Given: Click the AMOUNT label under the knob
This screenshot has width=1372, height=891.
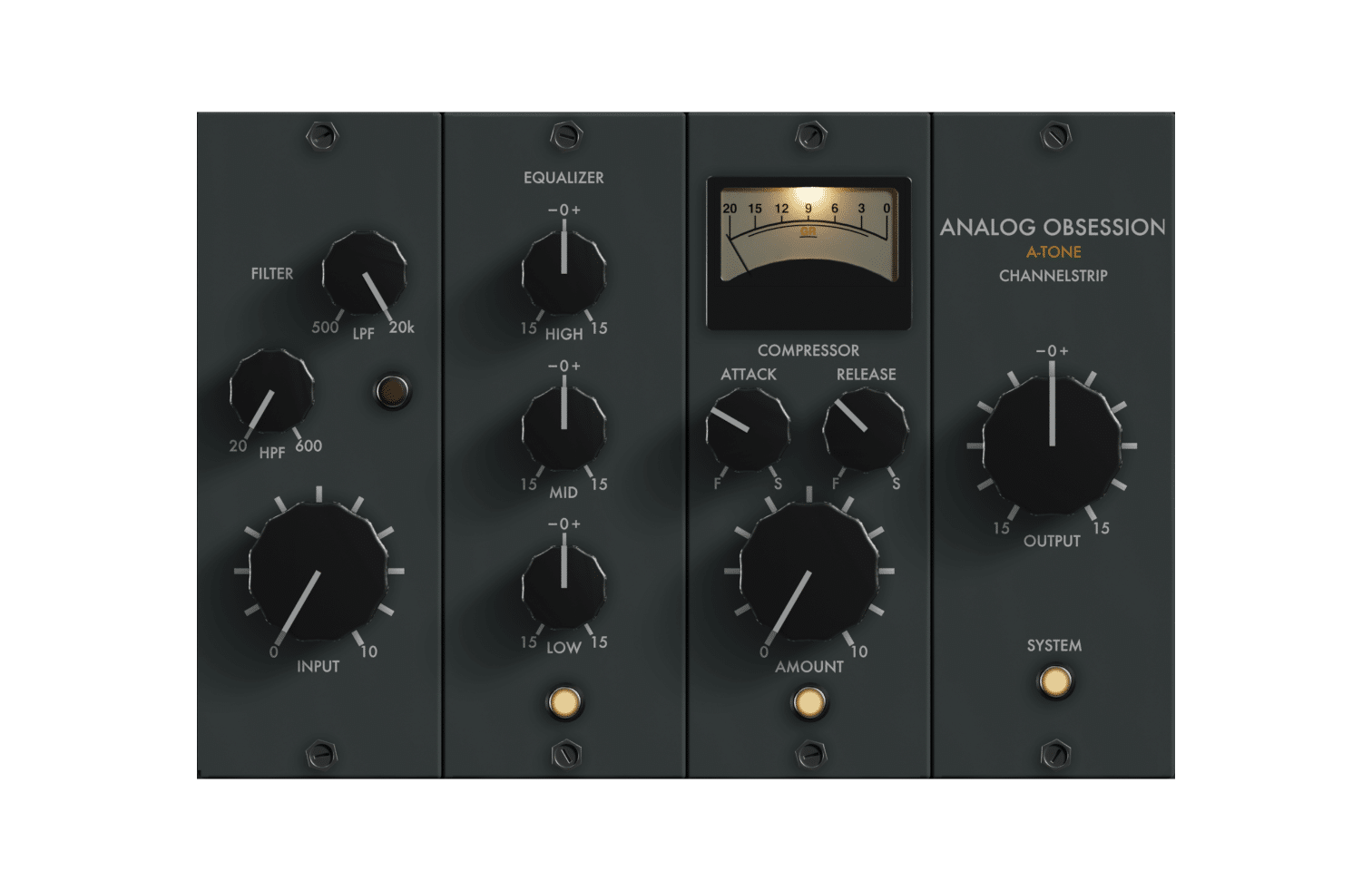Looking at the screenshot, I should point(809,667).
